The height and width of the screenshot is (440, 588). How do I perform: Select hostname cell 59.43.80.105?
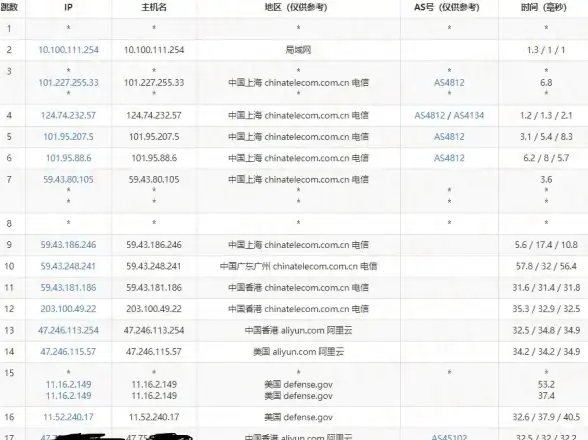[154, 179]
